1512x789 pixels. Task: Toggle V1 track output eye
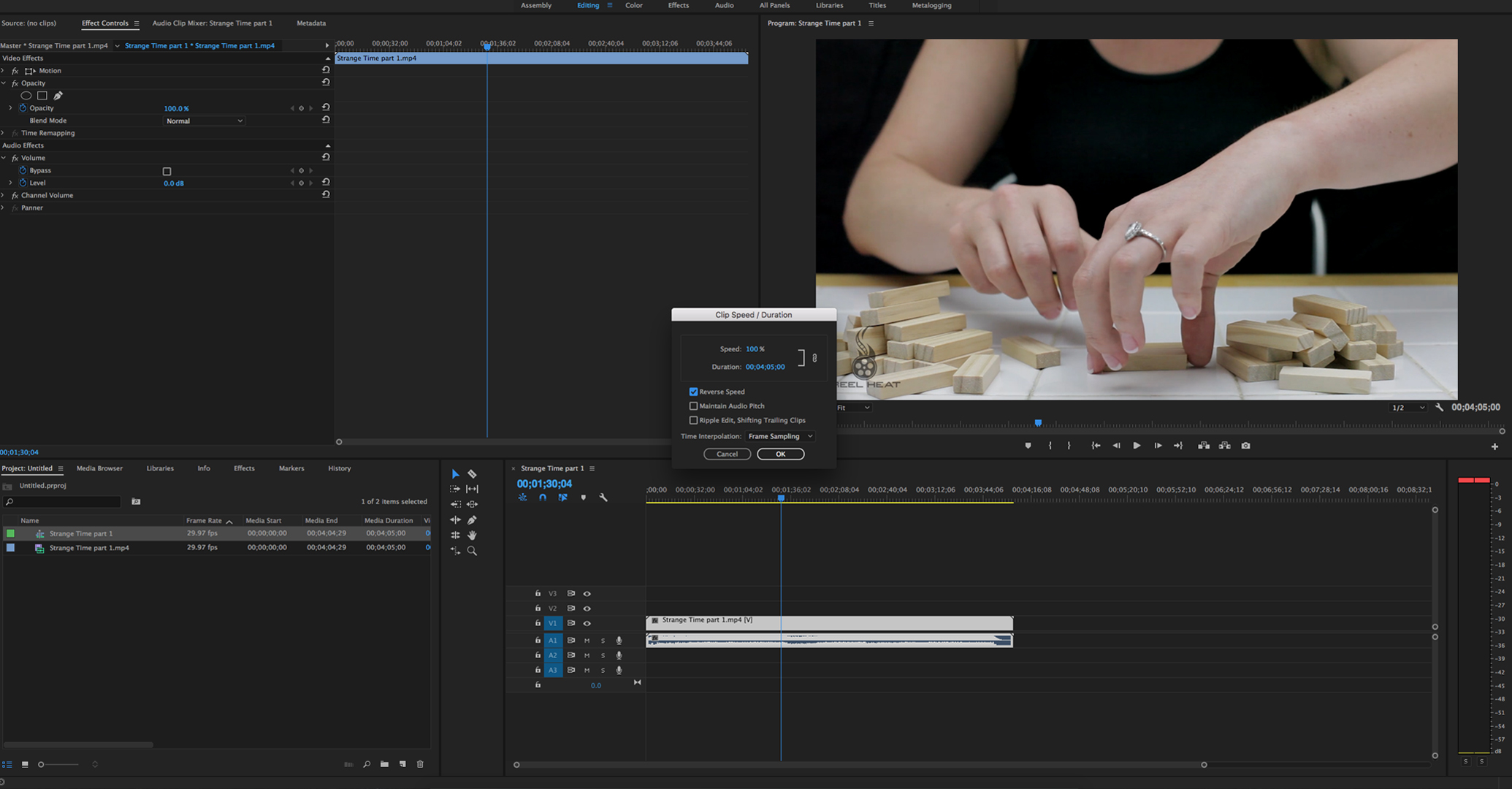(x=587, y=623)
